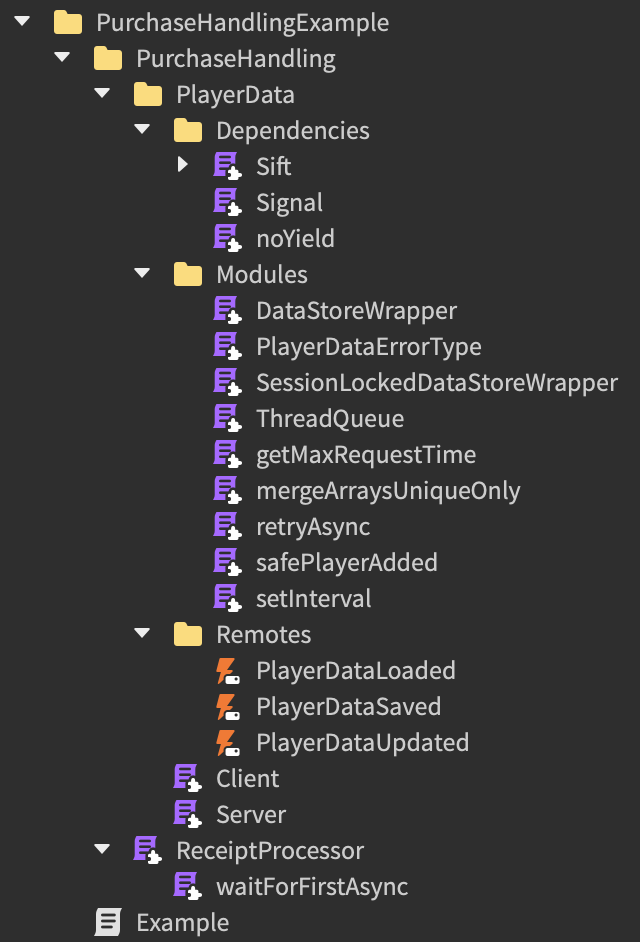This screenshot has width=640, height=942.
Task: Select SessionLockedDataStoreWrapper in the tree
Action: coord(436,383)
